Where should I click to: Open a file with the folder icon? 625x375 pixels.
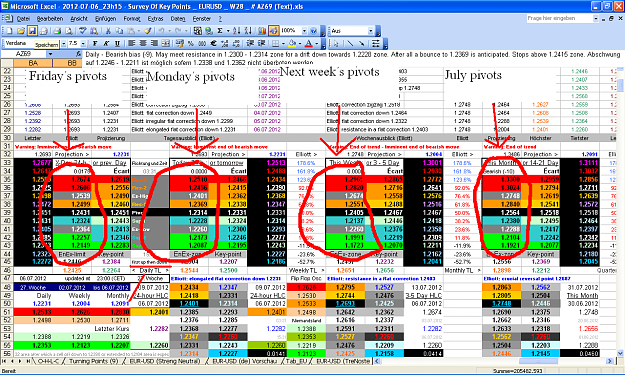[20, 31]
